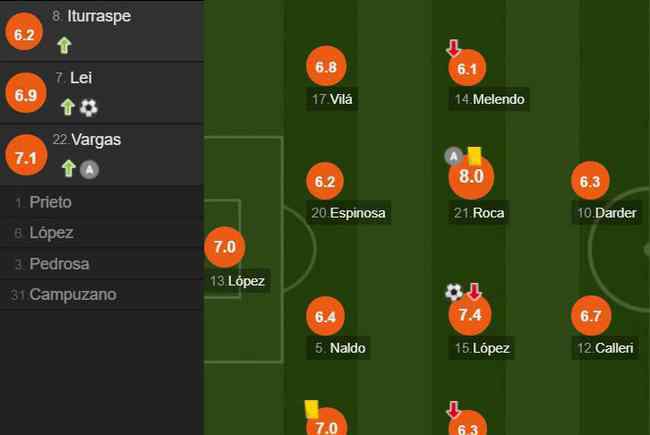650x435 pixels.
Task: Open the 17. Vilá player label
Action: 332,99
